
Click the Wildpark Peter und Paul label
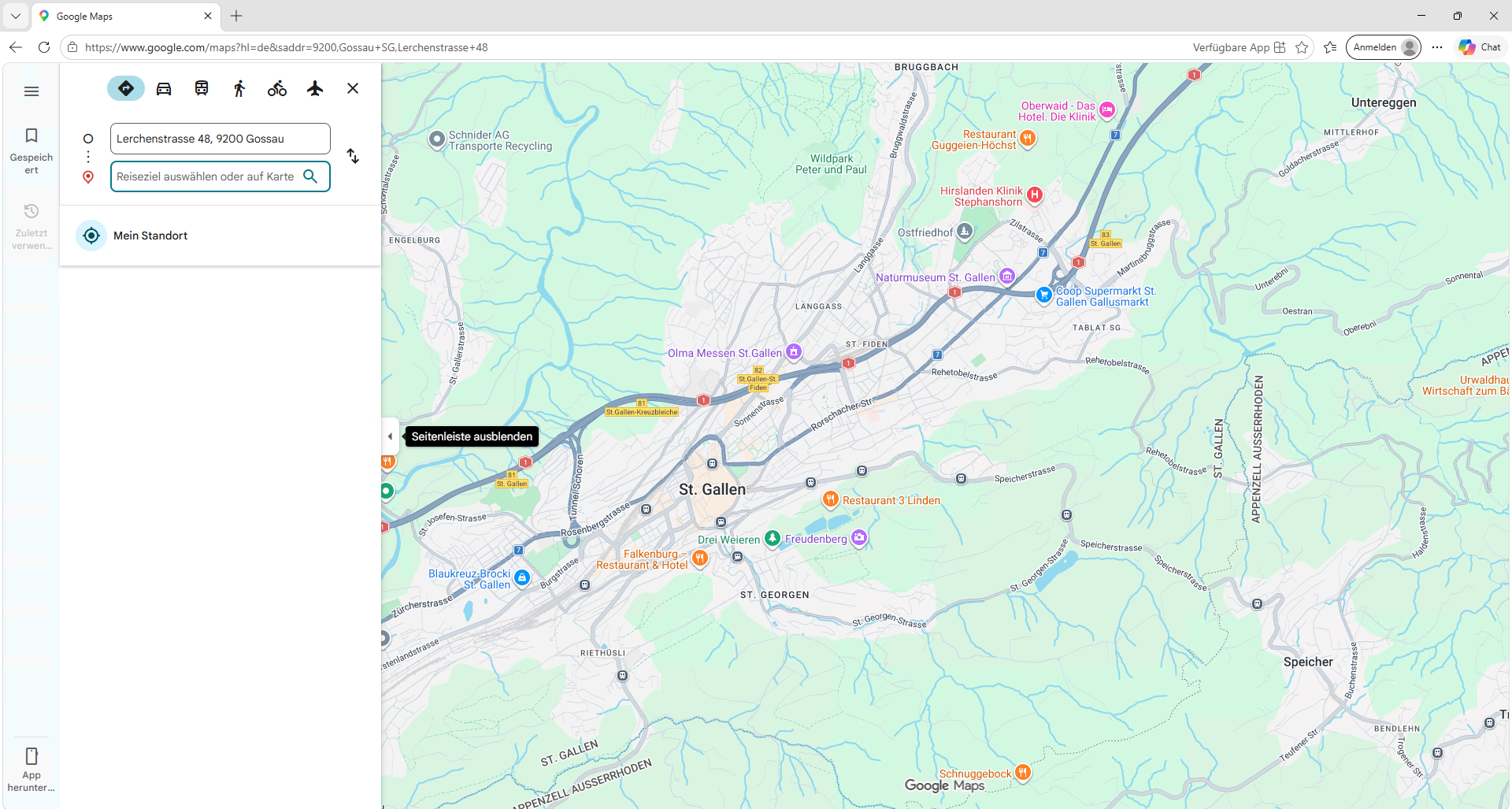point(831,164)
